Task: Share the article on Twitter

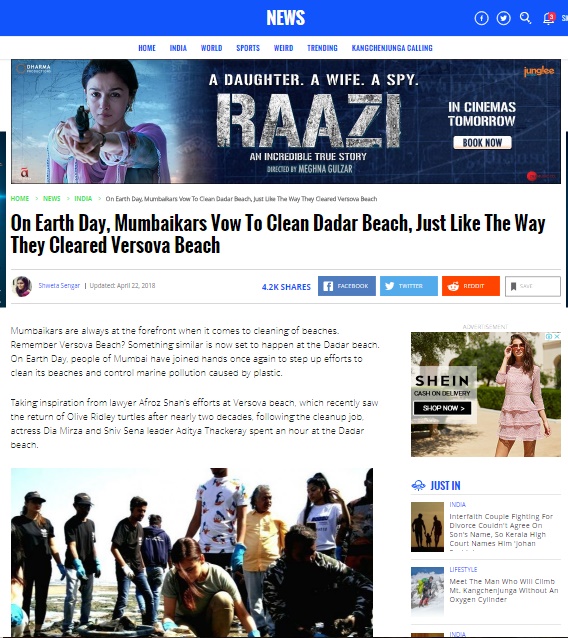Action: (409, 286)
